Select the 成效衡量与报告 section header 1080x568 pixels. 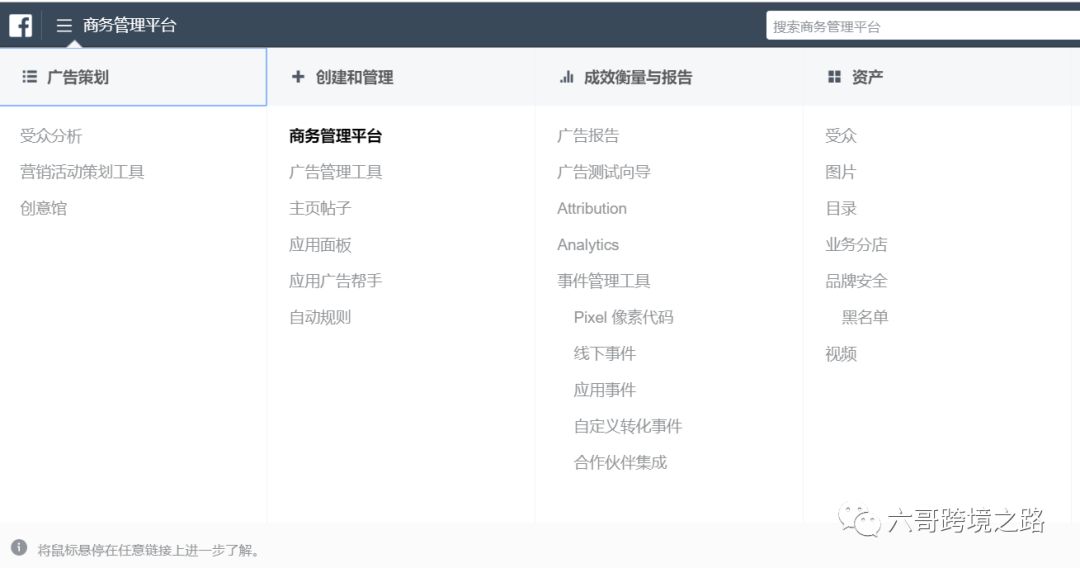coord(669,76)
